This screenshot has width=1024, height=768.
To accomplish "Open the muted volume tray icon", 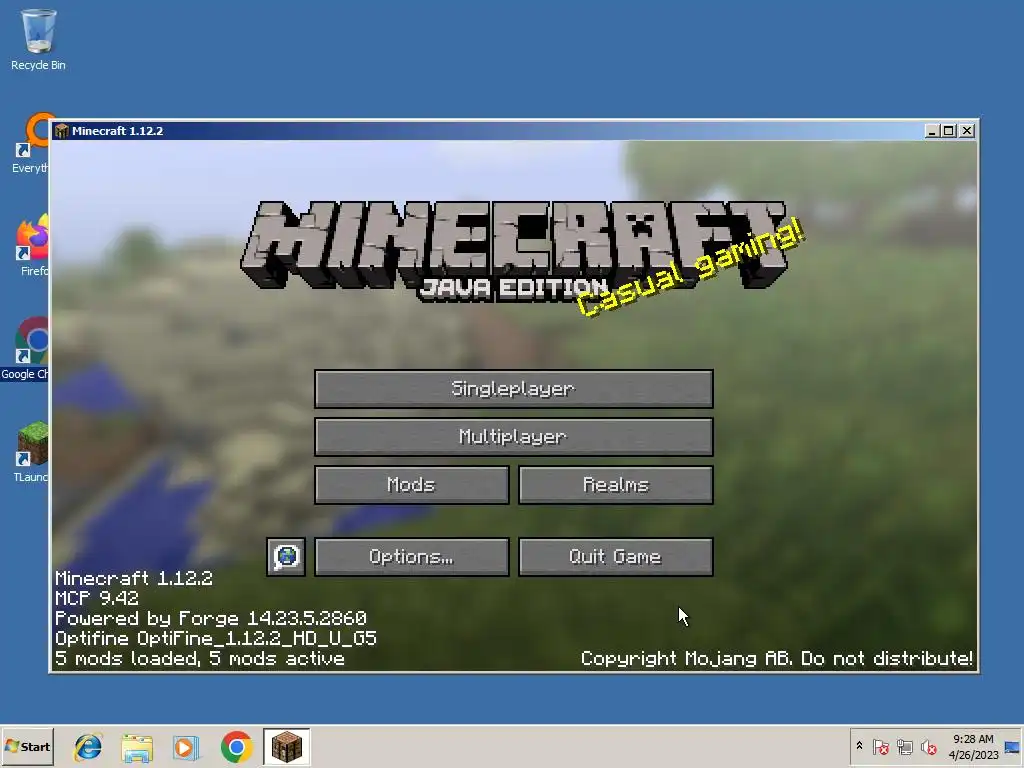I will [x=928, y=746].
